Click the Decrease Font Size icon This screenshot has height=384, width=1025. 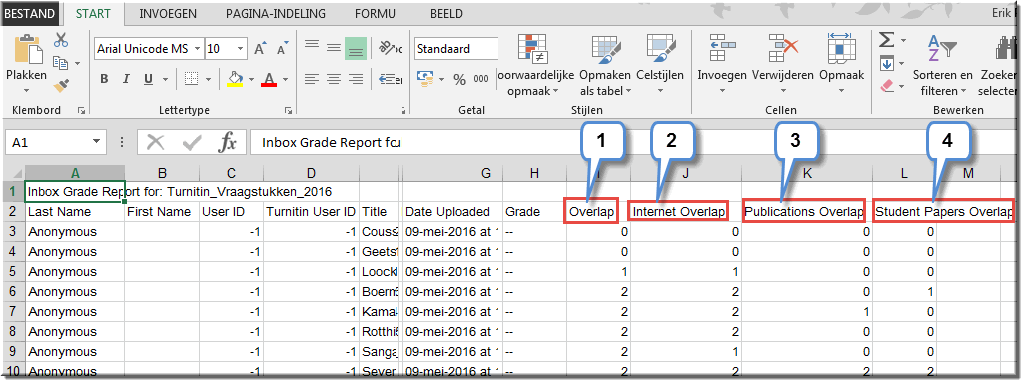282,49
